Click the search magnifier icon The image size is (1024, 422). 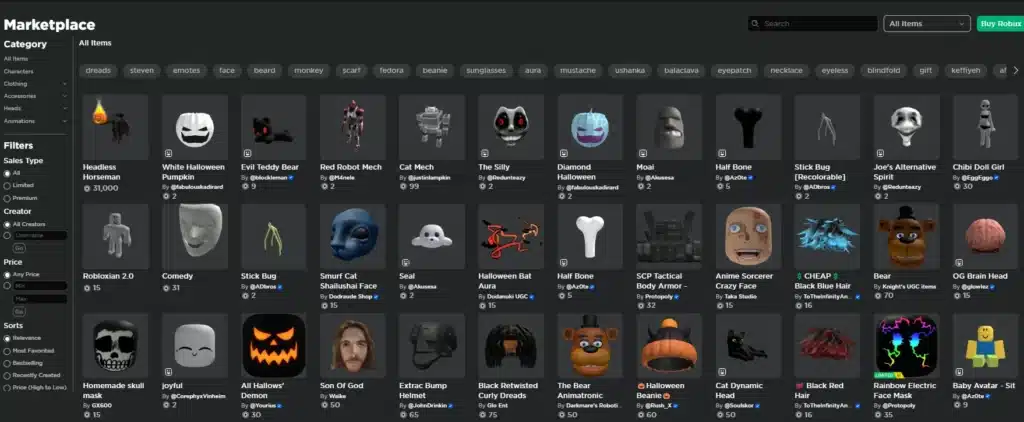[756, 24]
